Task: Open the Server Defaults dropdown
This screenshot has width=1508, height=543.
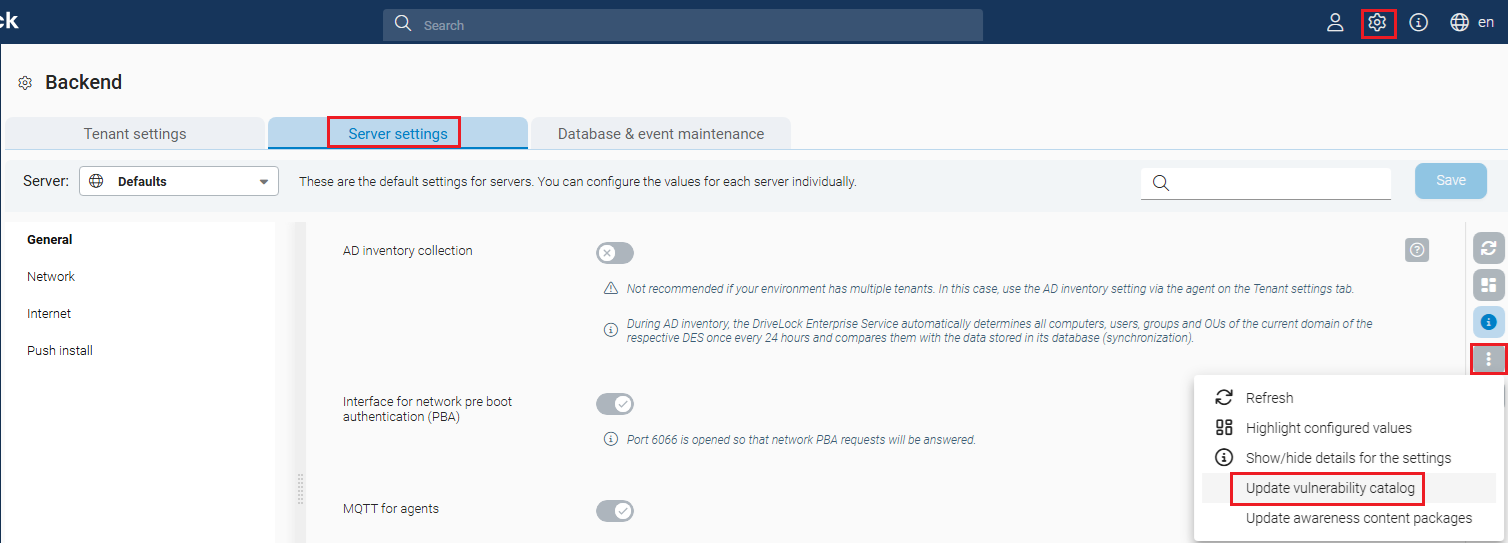Action: pyautogui.click(x=179, y=182)
